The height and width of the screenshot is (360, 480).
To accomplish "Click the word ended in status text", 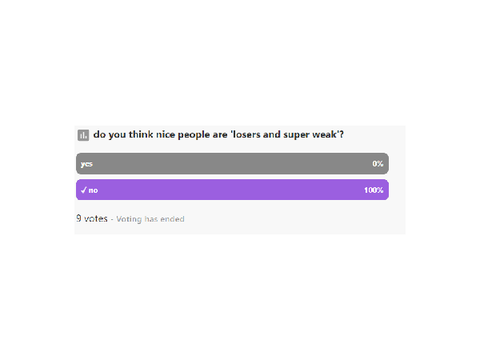I will 172,219.
